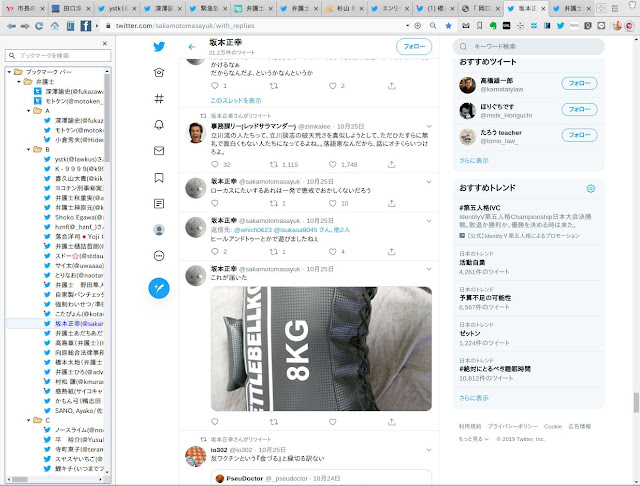The height and width of the screenshot is (486, 640).
Task: Follow ほりぐちです in suggestions
Action: pyautogui.click(x=579, y=109)
